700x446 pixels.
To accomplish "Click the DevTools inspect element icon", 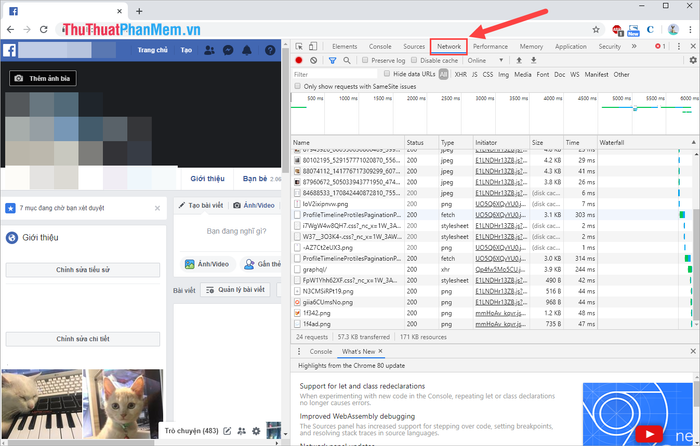I will [x=299, y=46].
